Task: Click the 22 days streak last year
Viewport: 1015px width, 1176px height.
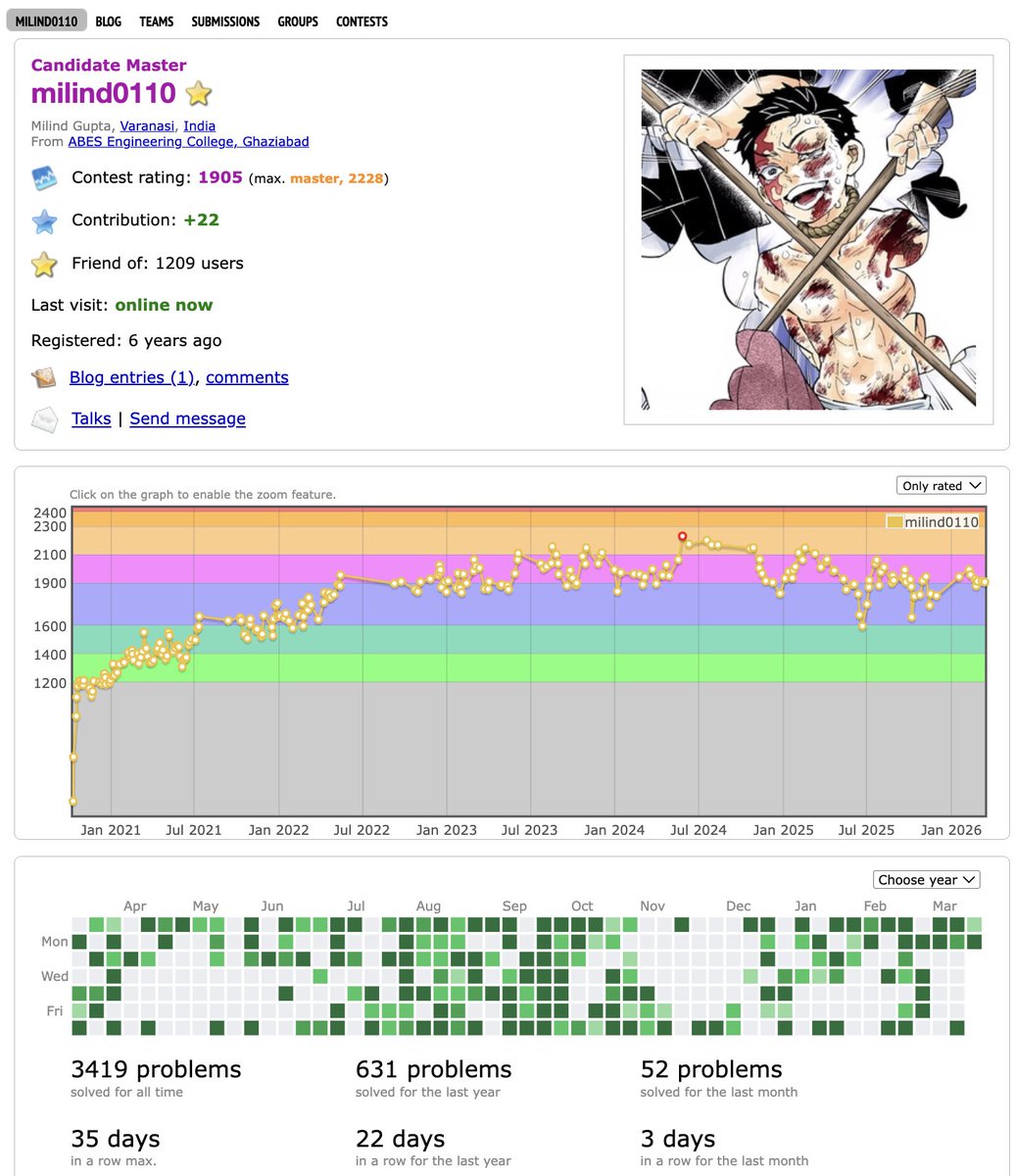Action: tap(401, 1140)
